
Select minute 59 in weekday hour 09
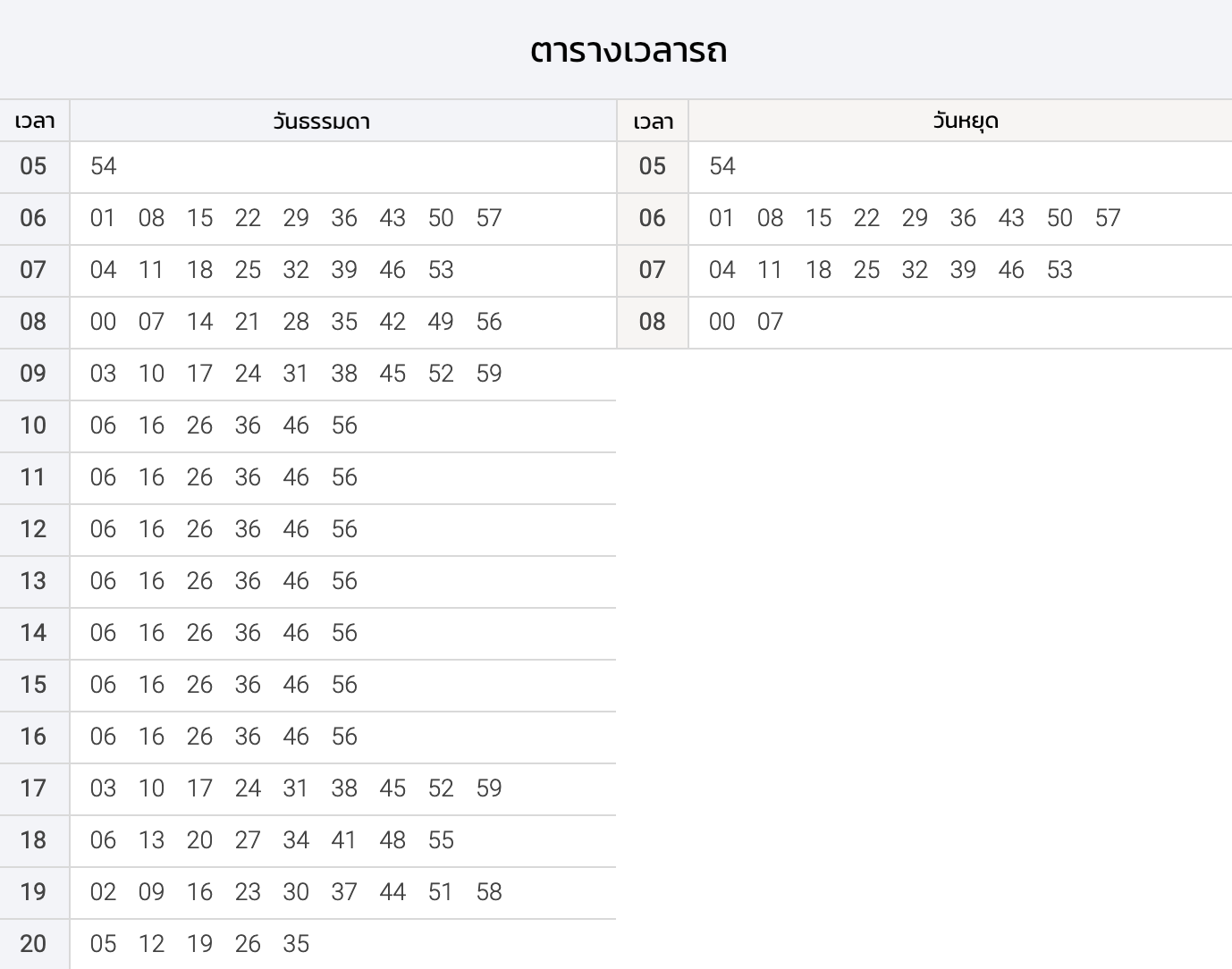(x=489, y=374)
